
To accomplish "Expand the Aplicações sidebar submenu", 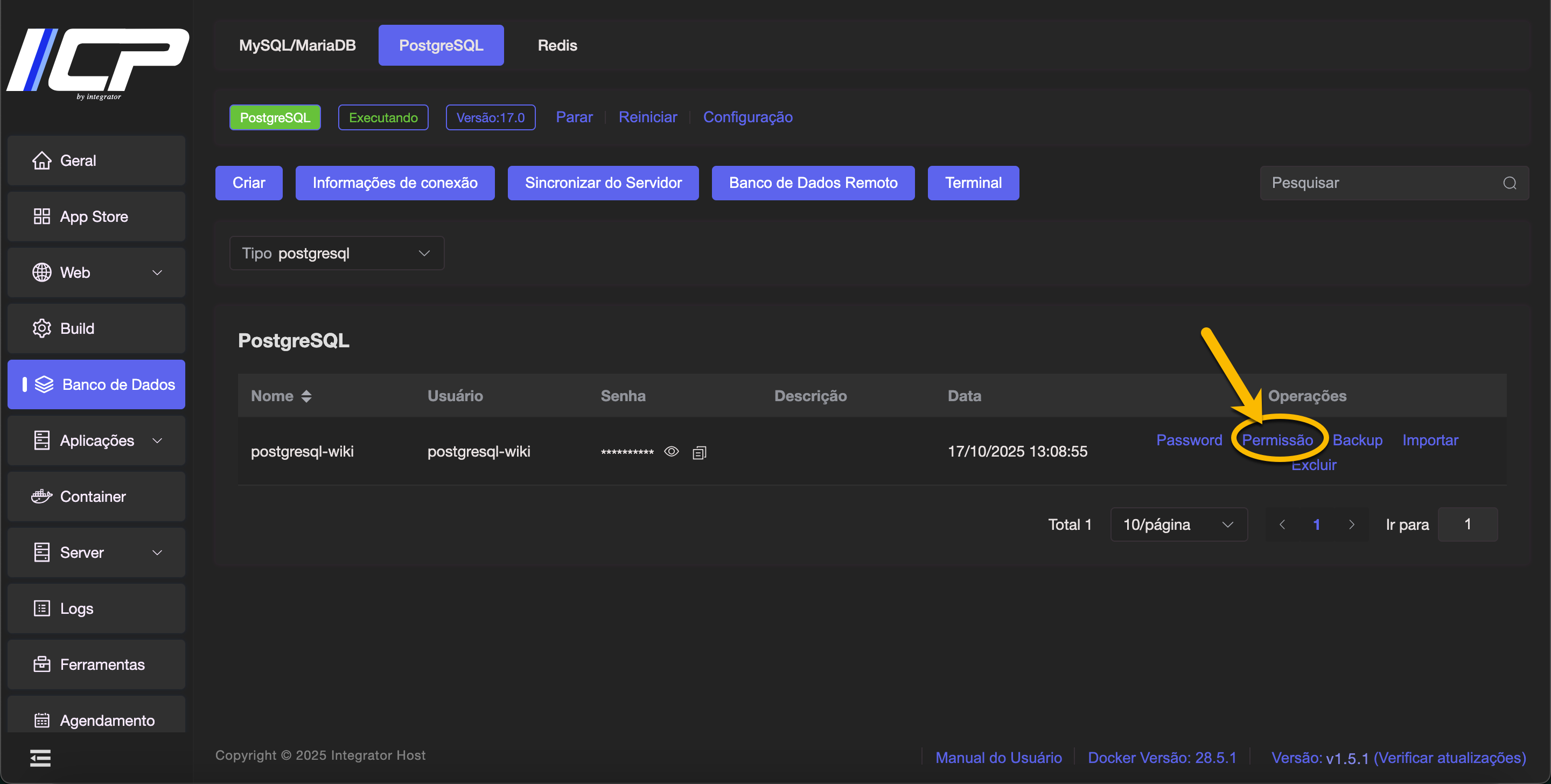I will coord(157,440).
